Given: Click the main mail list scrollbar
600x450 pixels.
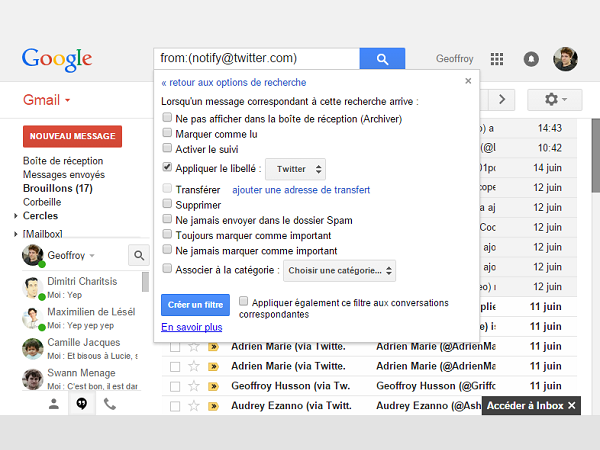Looking at the screenshot, I should point(595,155).
